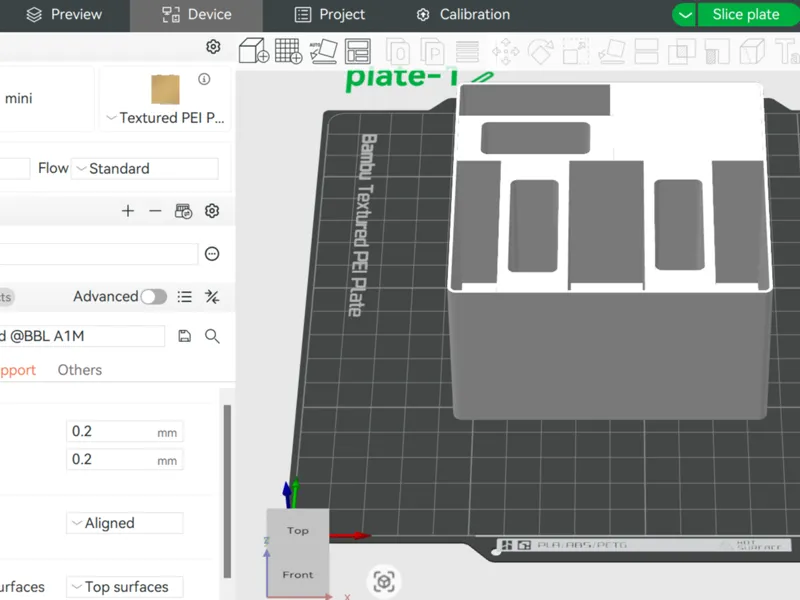Save the process preset with disk icon
The image size is (800, 600).
[x=184, y=336]
